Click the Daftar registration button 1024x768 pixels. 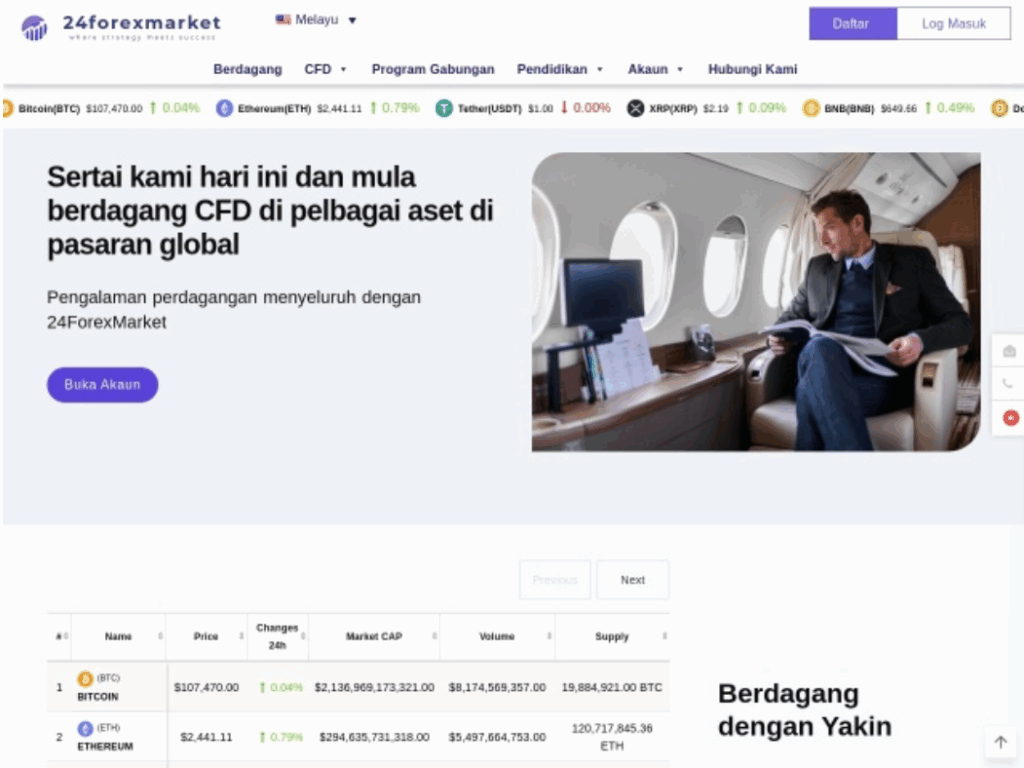[x=852, y=24]
